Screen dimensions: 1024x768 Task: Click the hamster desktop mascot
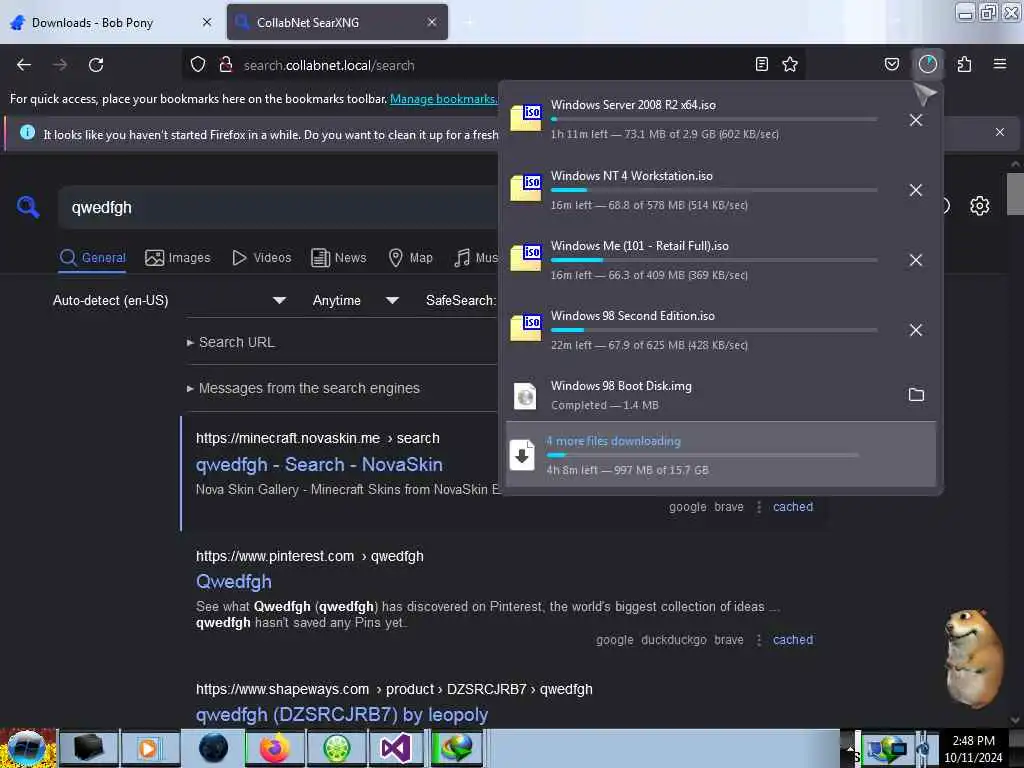point(974,658)
